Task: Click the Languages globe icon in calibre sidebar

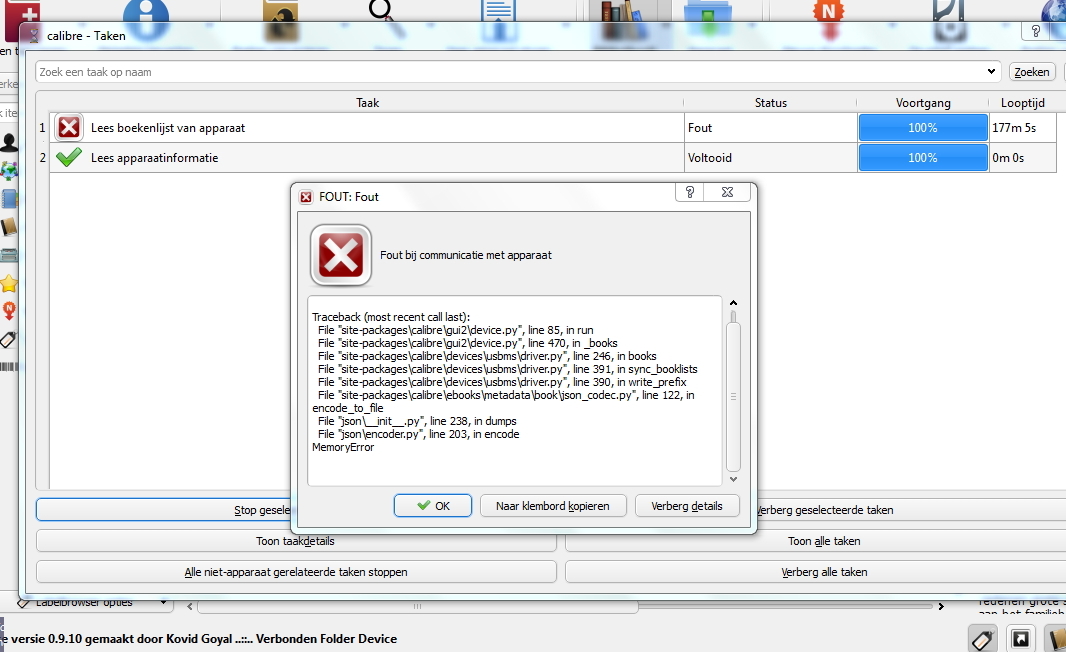Action: point(8,170)
